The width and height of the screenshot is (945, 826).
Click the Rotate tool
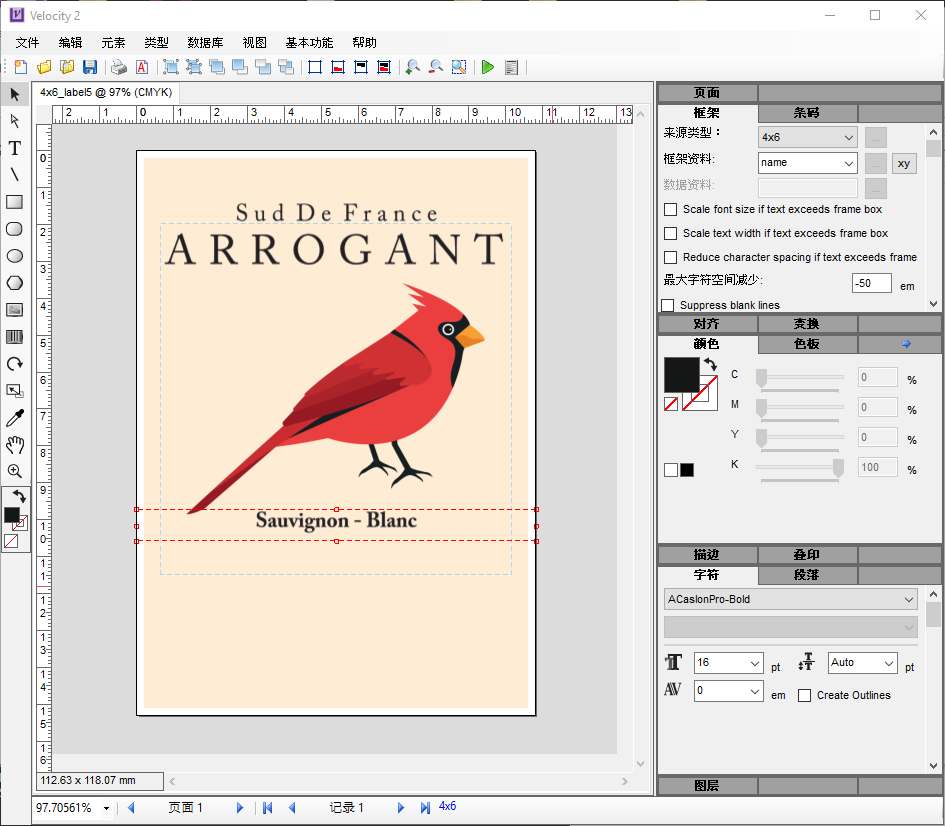[x=15, y=364]
